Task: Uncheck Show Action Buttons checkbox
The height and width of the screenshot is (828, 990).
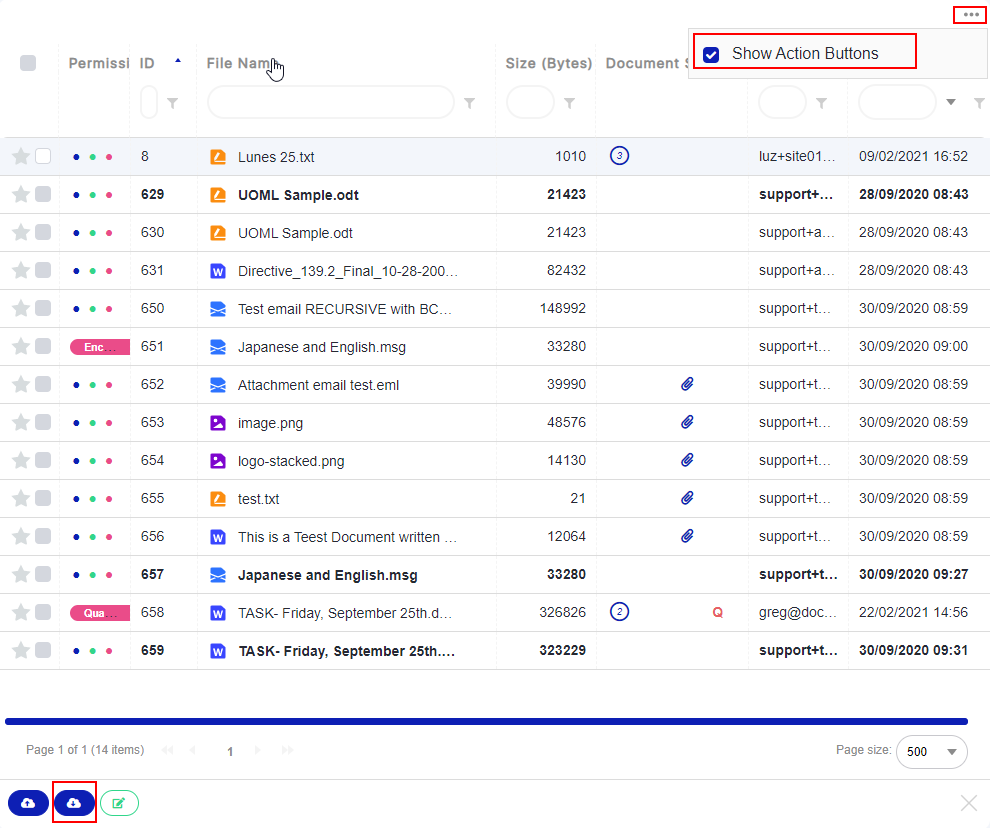Action: point(711,54)
